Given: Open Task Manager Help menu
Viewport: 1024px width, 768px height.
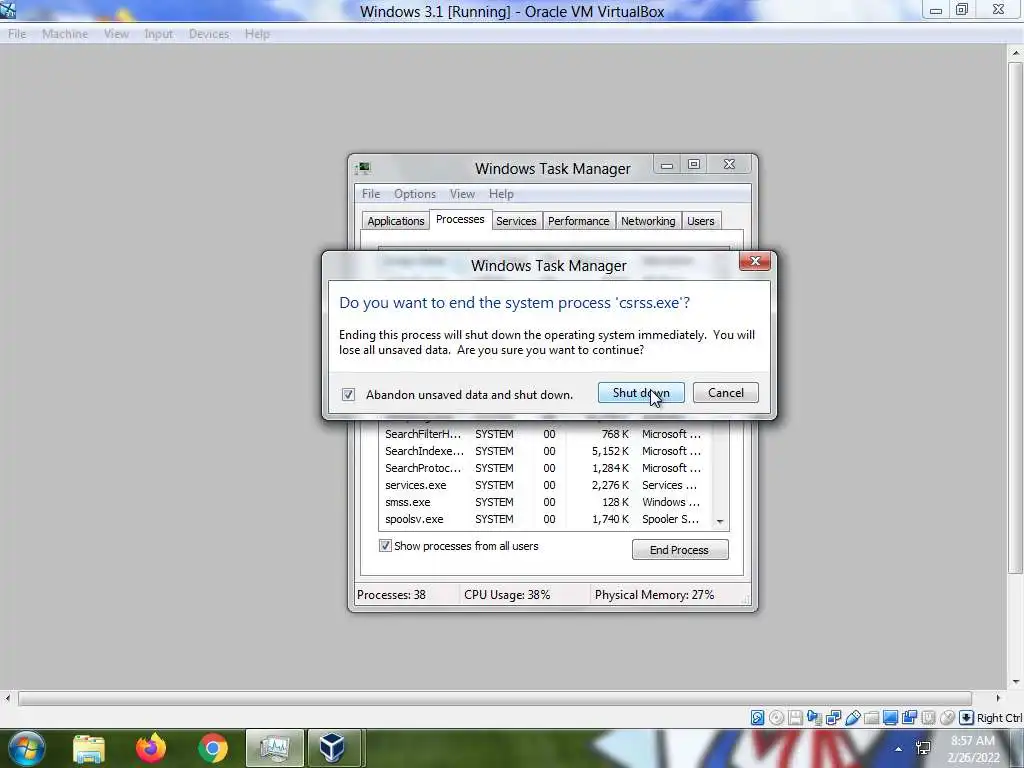Looking at the screenshot, I should point(501,194).
